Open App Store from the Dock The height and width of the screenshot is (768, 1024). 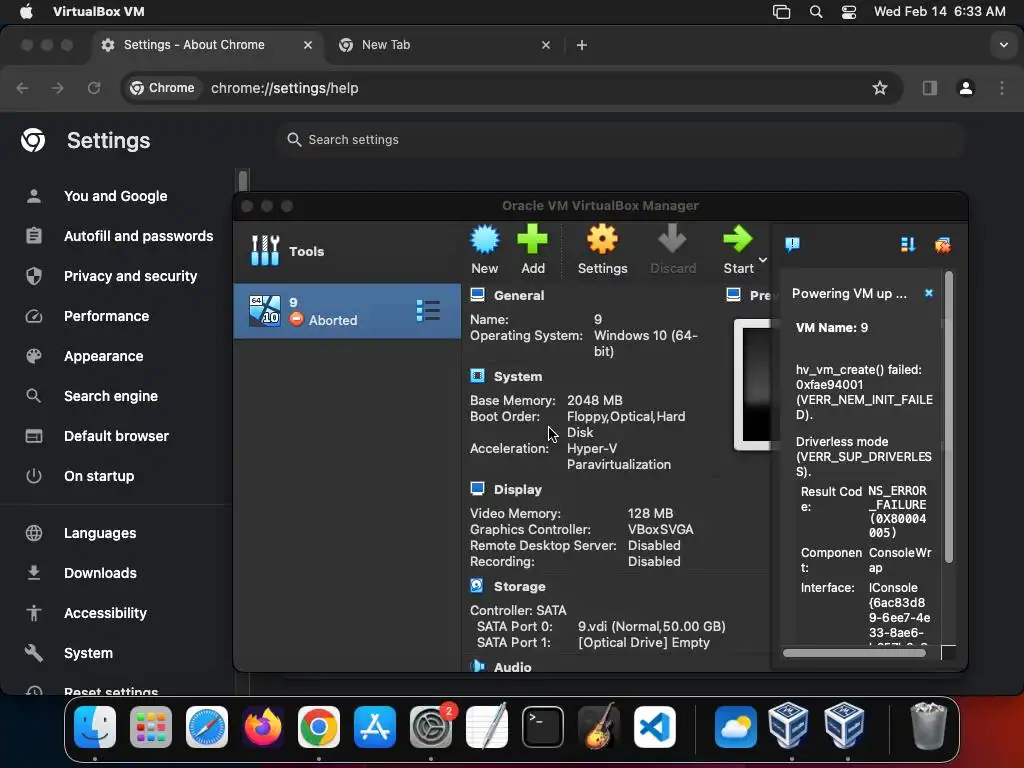point(375,727)
